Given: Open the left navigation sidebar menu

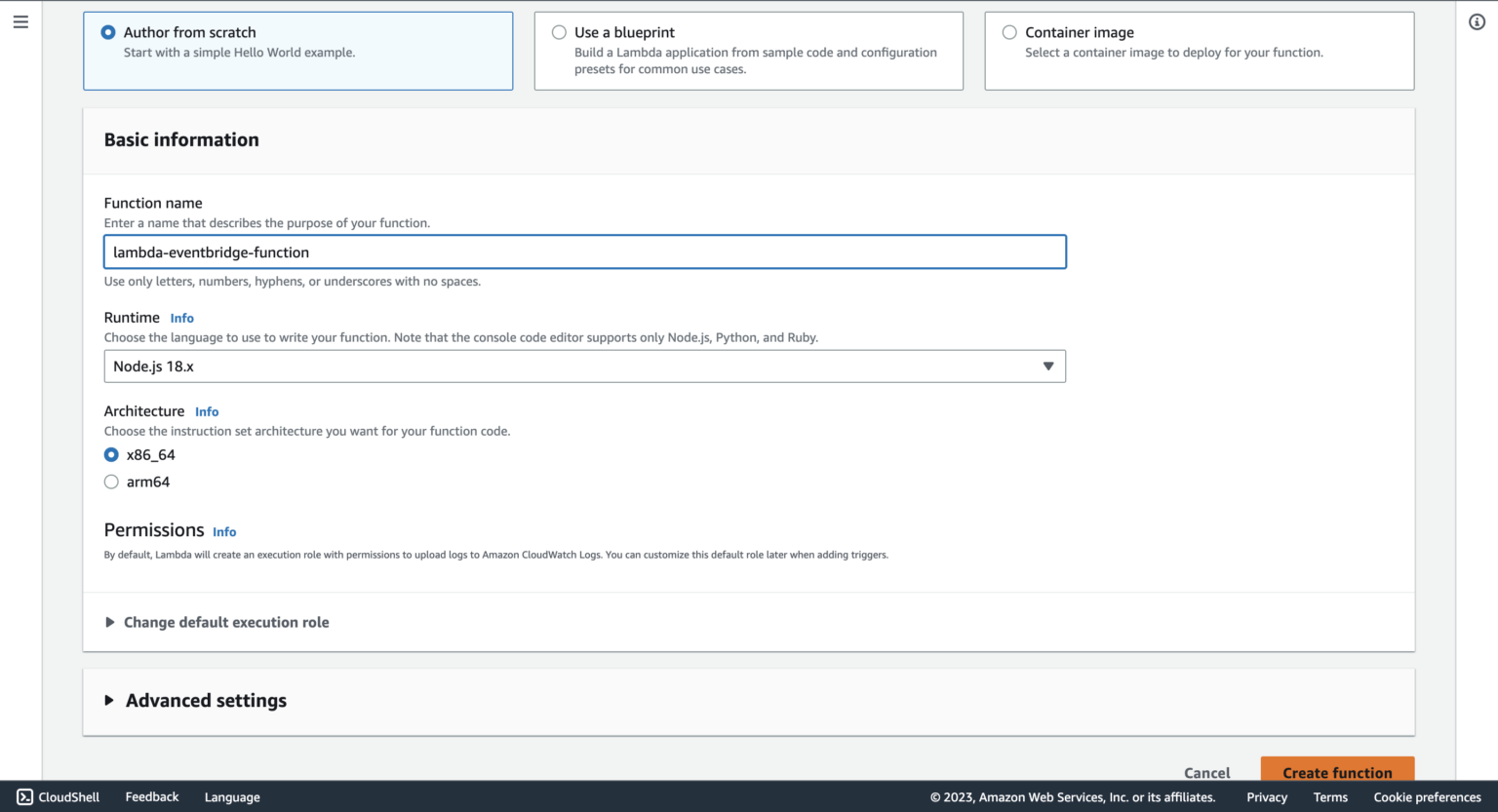Looking at the screenshot, I should [x=20, y=21].
